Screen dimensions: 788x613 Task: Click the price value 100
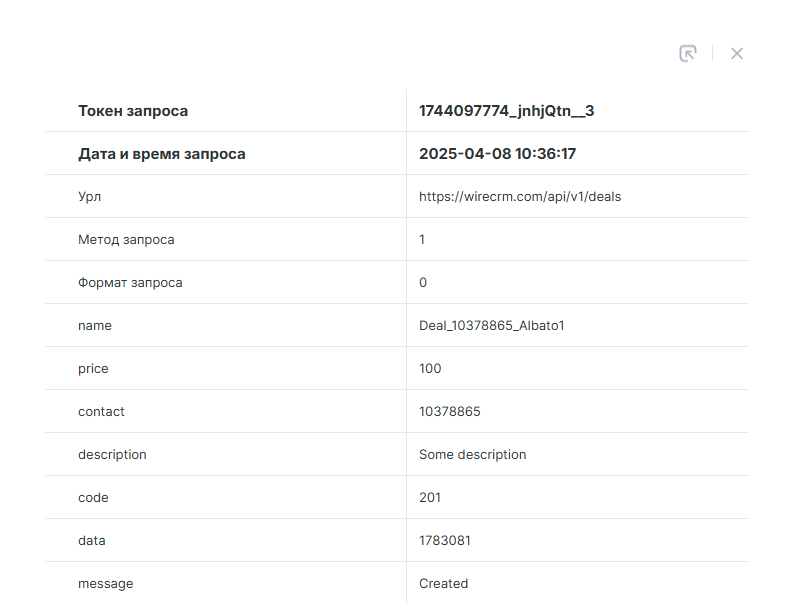(x=430, y=369)
